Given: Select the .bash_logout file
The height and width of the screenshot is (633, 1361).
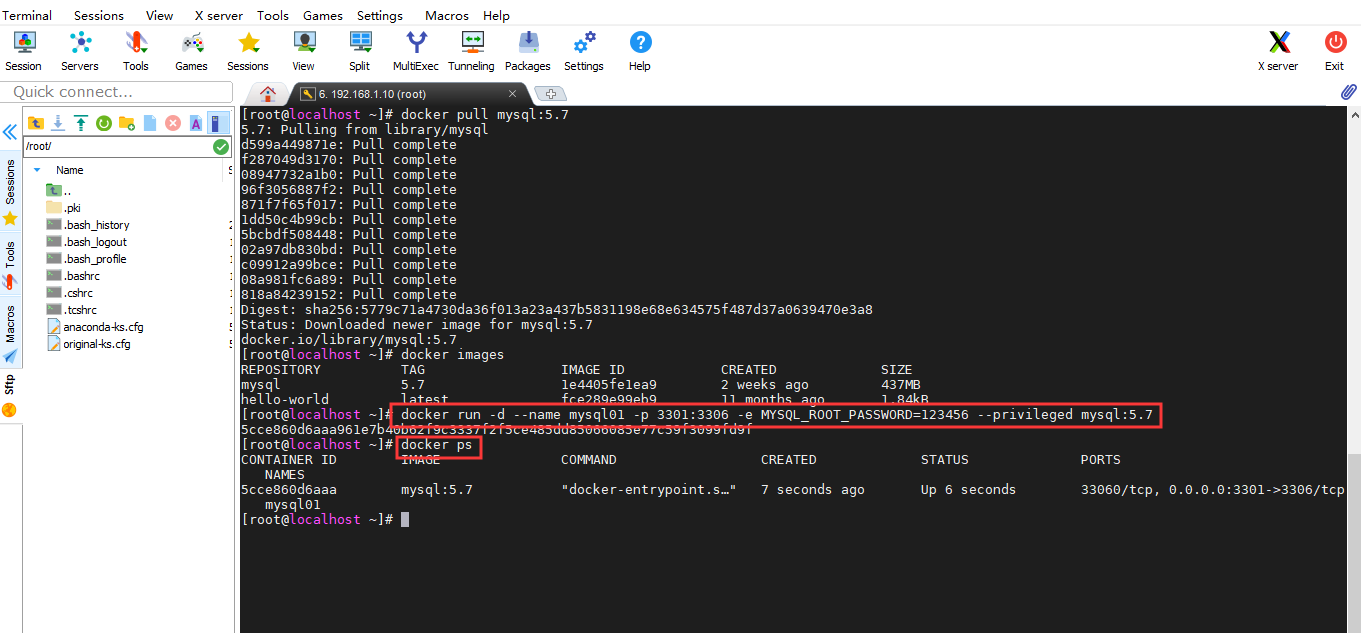Looking at the screenshot, I should 87,242.
